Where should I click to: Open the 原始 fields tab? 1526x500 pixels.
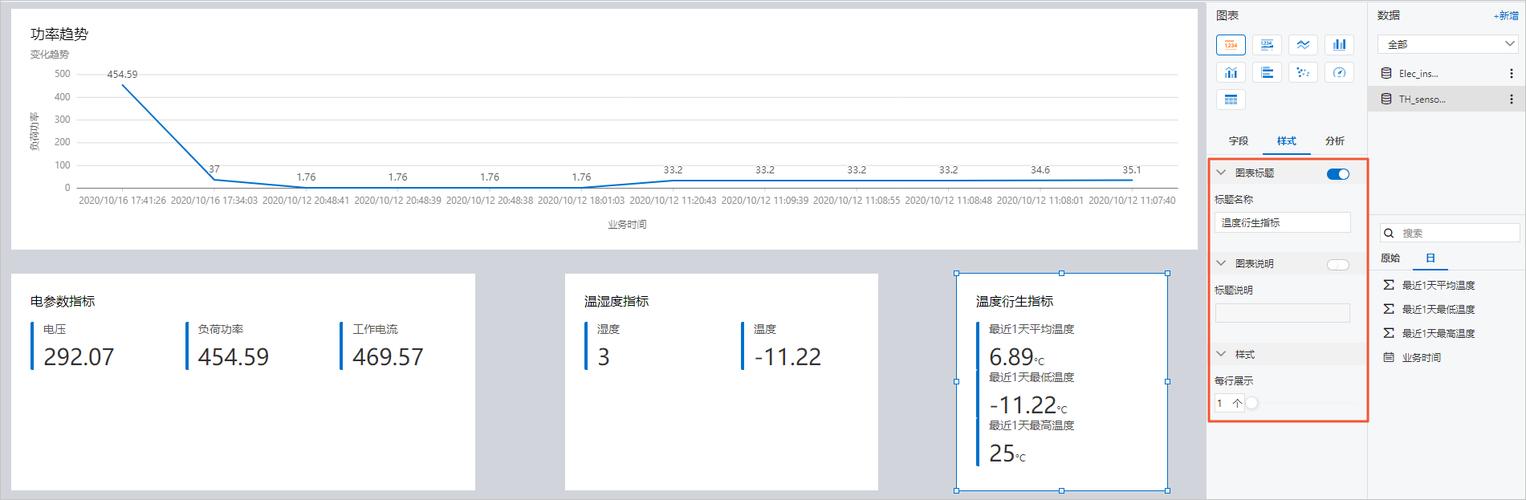tap(1390, 258)
